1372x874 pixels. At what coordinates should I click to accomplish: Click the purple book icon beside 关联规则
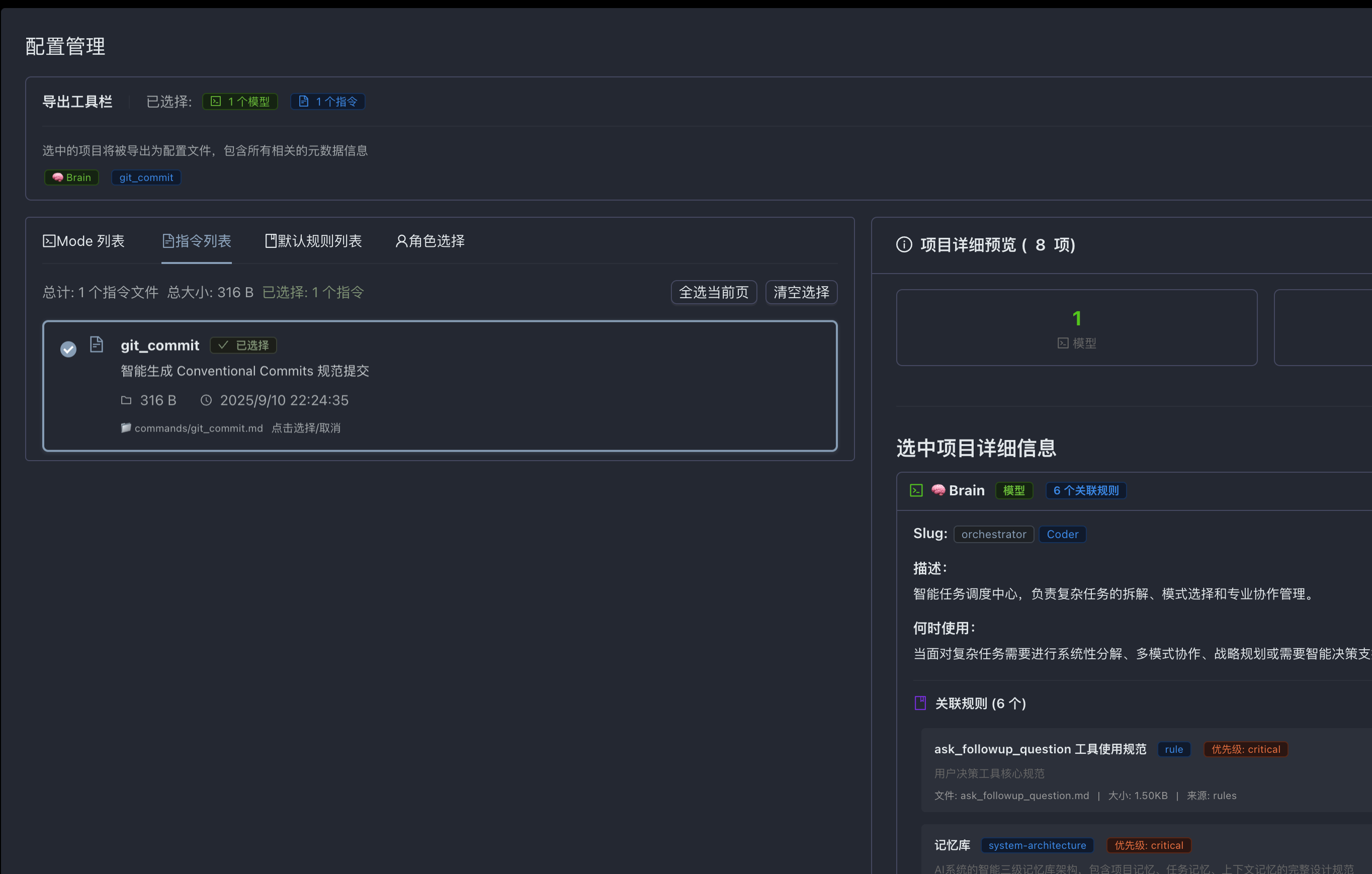920,703
